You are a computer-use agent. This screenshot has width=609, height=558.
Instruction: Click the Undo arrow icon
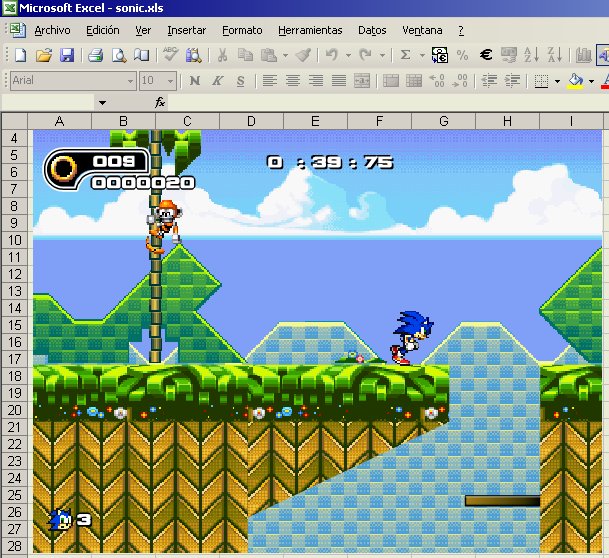click(332, 55)
